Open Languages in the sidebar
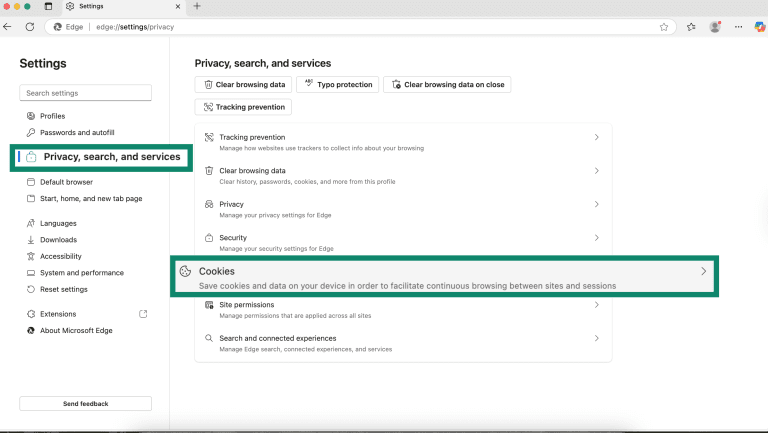Image resolution: width=768 pixels, height=433 pixels. tap(58, 223)
